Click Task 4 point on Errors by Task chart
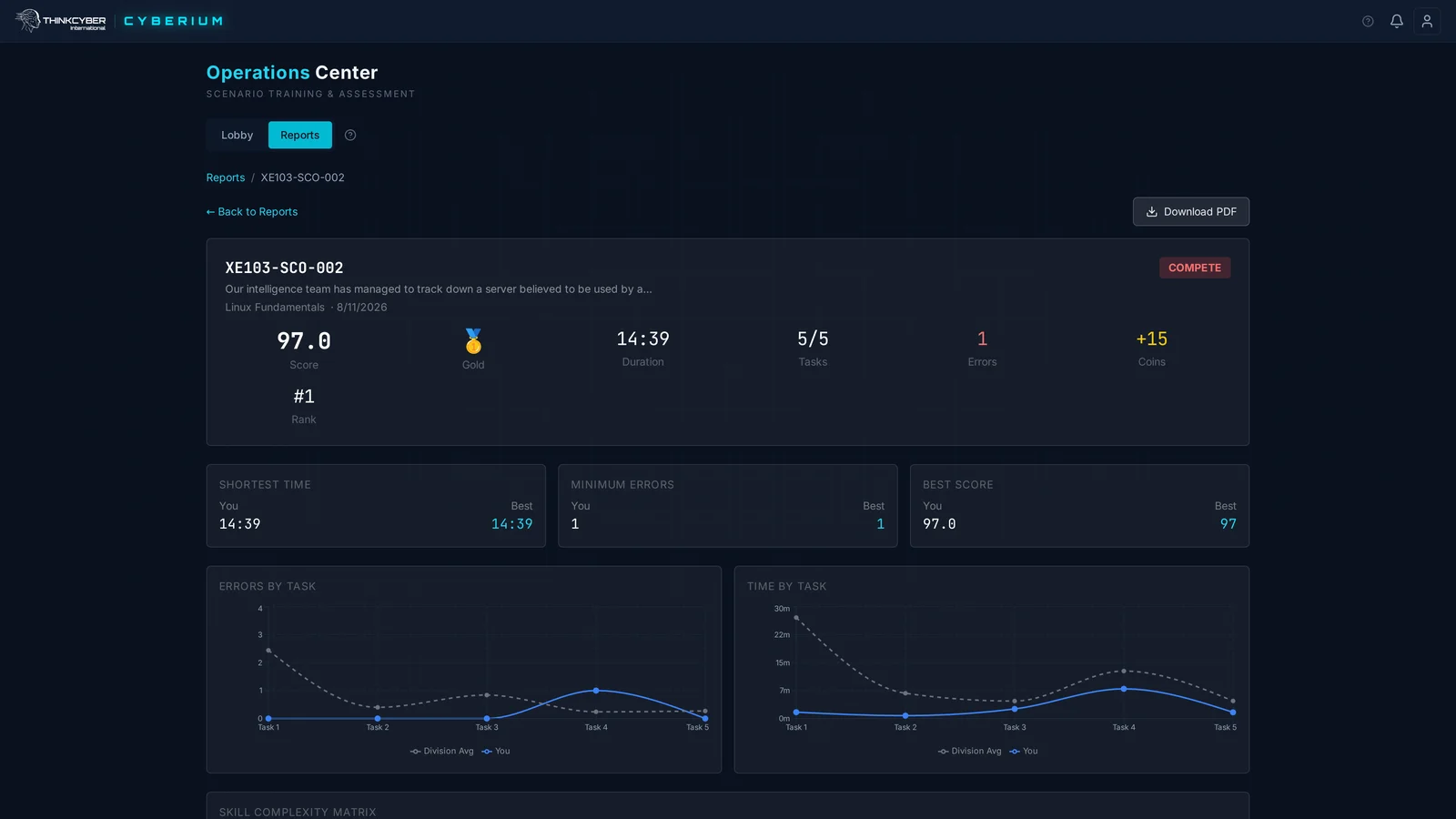 596,691
